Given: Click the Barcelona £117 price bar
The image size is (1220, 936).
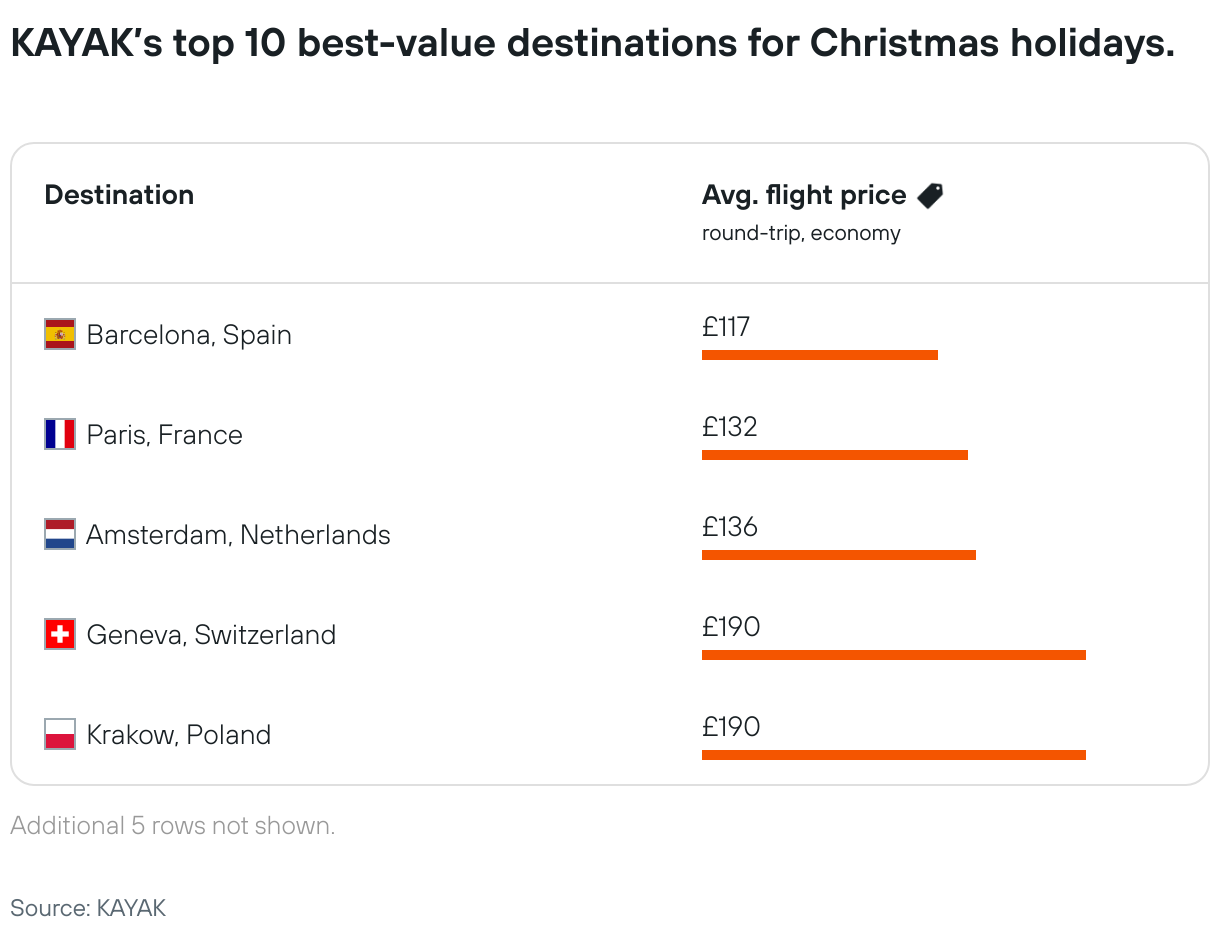Looking at the screenshot, I should tap(820, 355).
